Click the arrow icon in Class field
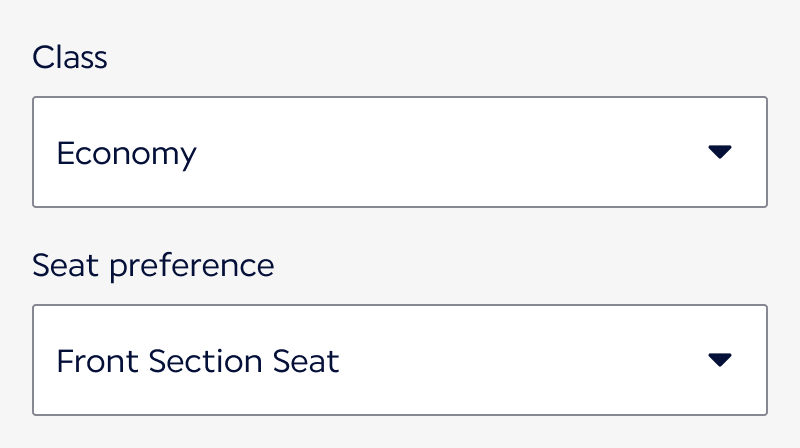Viewport: 800px width, 448px height. click(x=720, y=152)
